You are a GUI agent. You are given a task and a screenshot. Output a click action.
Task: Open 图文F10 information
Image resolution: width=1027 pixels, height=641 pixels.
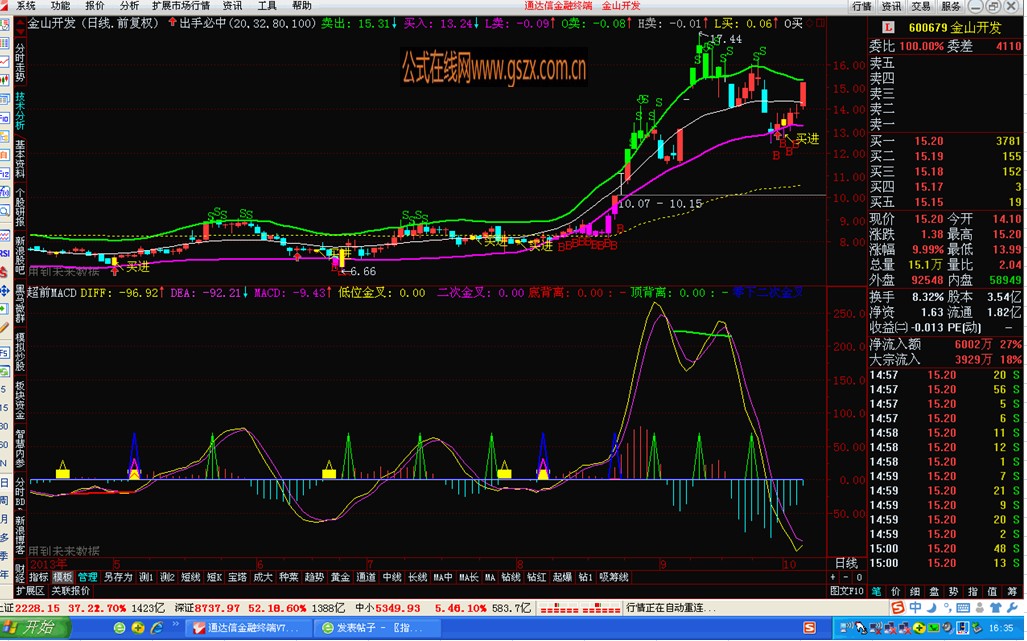[846, 591]
